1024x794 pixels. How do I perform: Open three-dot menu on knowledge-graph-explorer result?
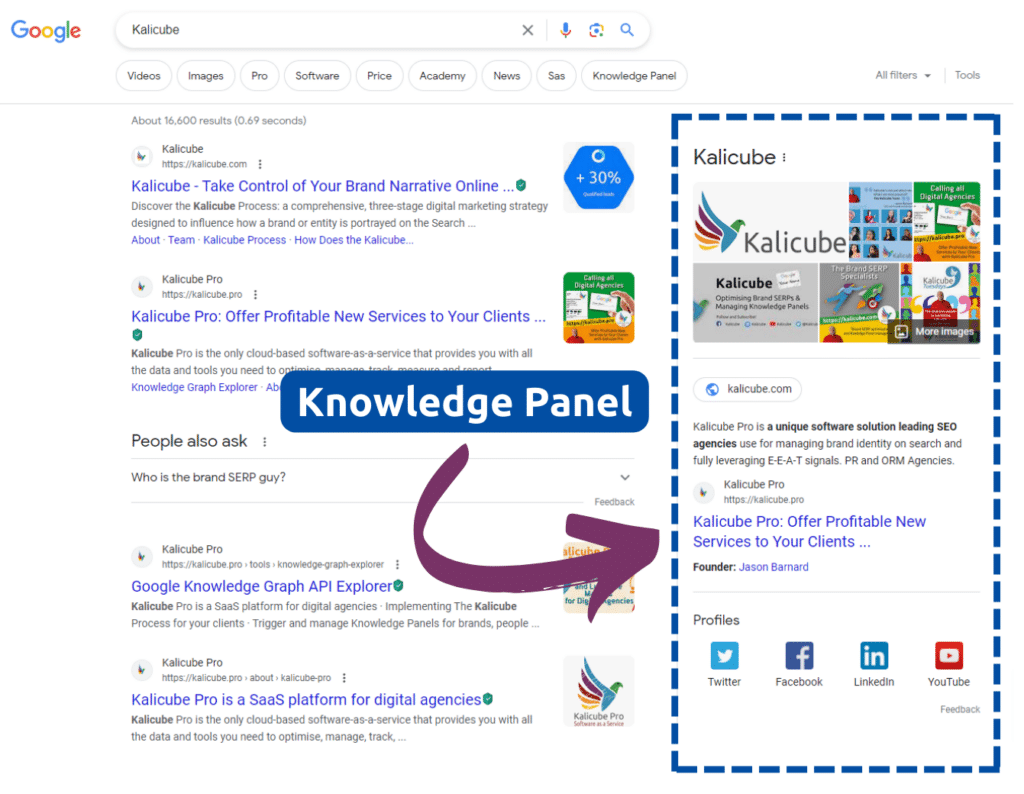pyautogui.click(x=397, y=564)
